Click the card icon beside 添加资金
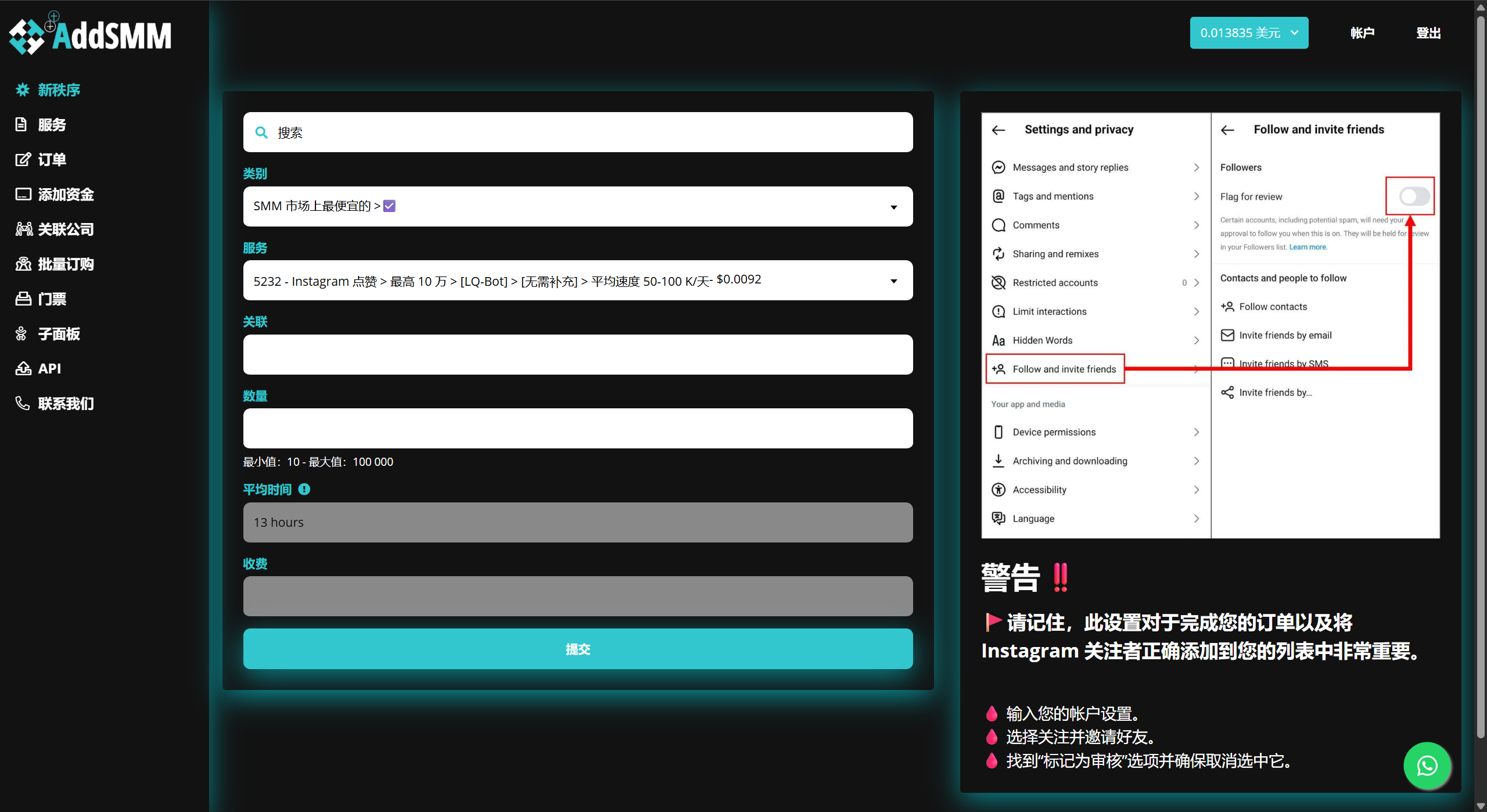This screenshot has height=812, width=1487. 23,194
